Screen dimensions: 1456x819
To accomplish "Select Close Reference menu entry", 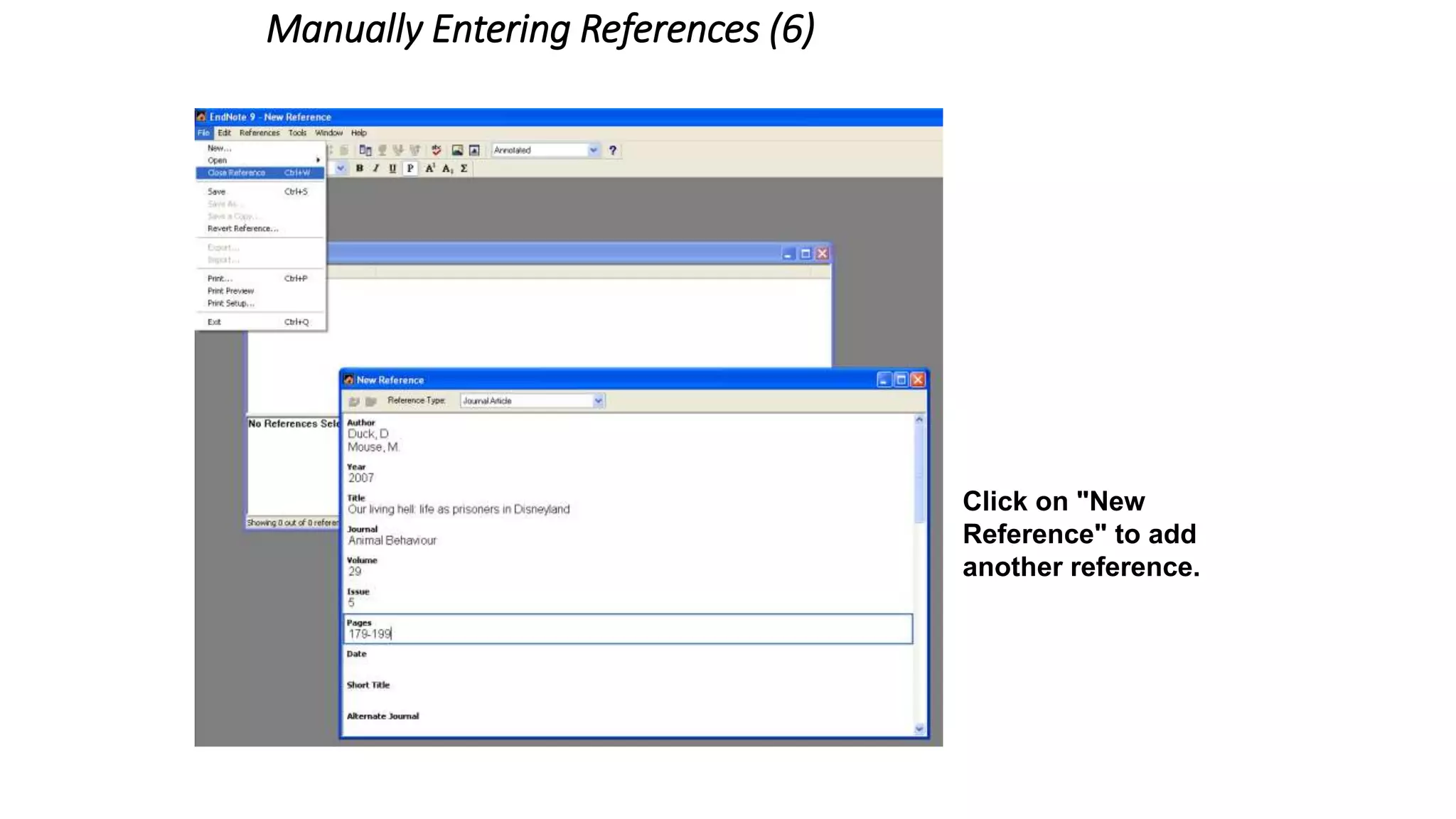I will [260, 173].
